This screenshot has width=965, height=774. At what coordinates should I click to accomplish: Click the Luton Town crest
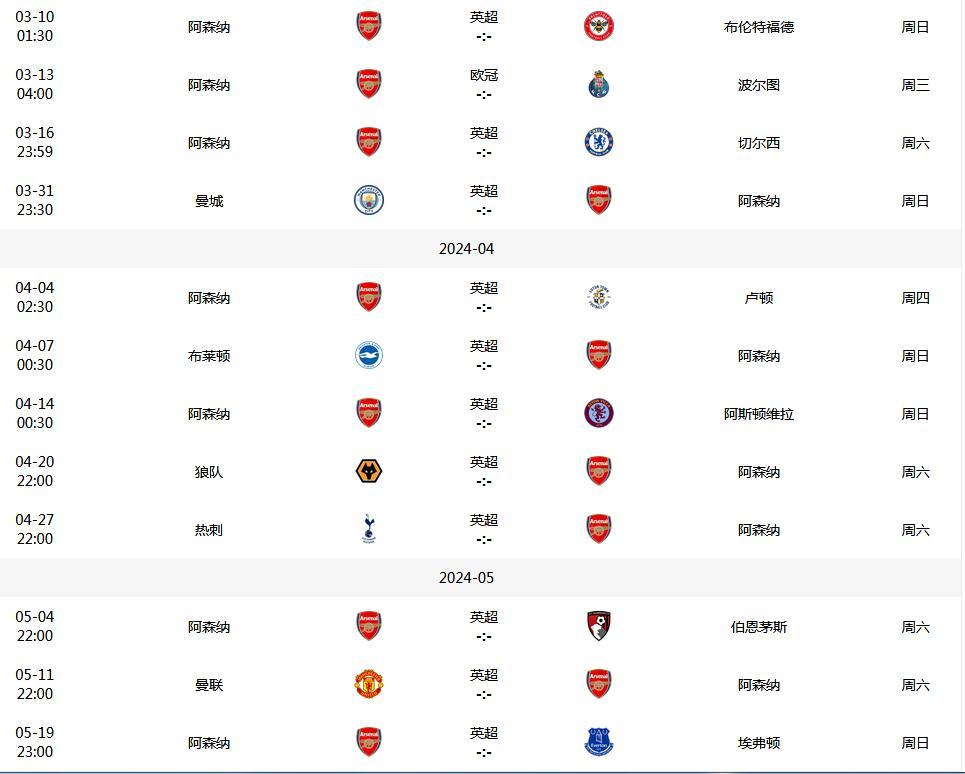pos(599,297)
